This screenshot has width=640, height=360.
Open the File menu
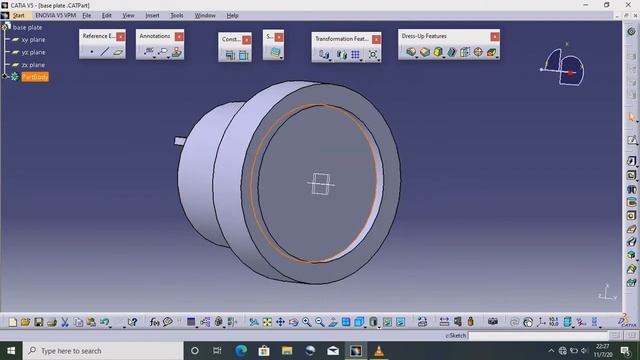coord(87,16)
